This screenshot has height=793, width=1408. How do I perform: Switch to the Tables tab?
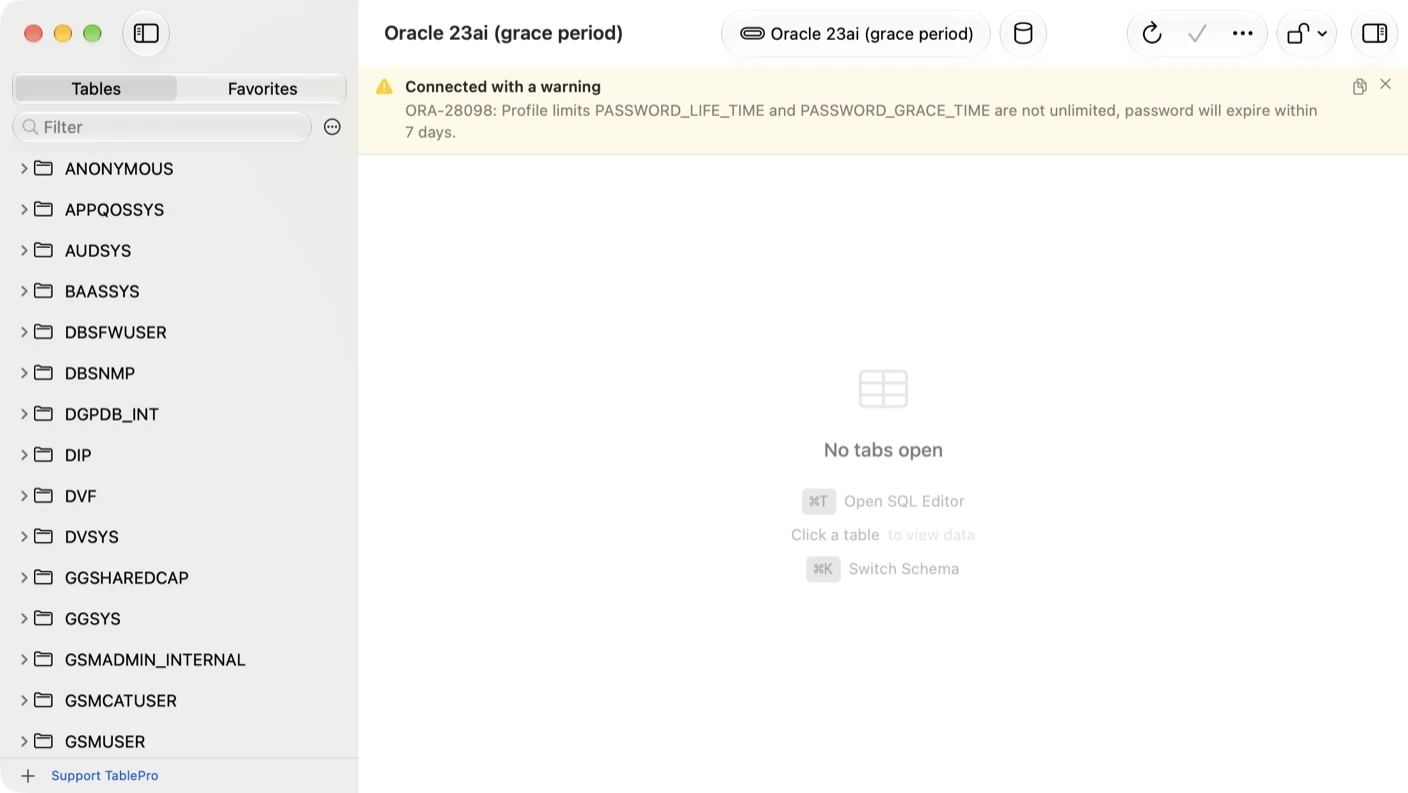click(96, 89)
